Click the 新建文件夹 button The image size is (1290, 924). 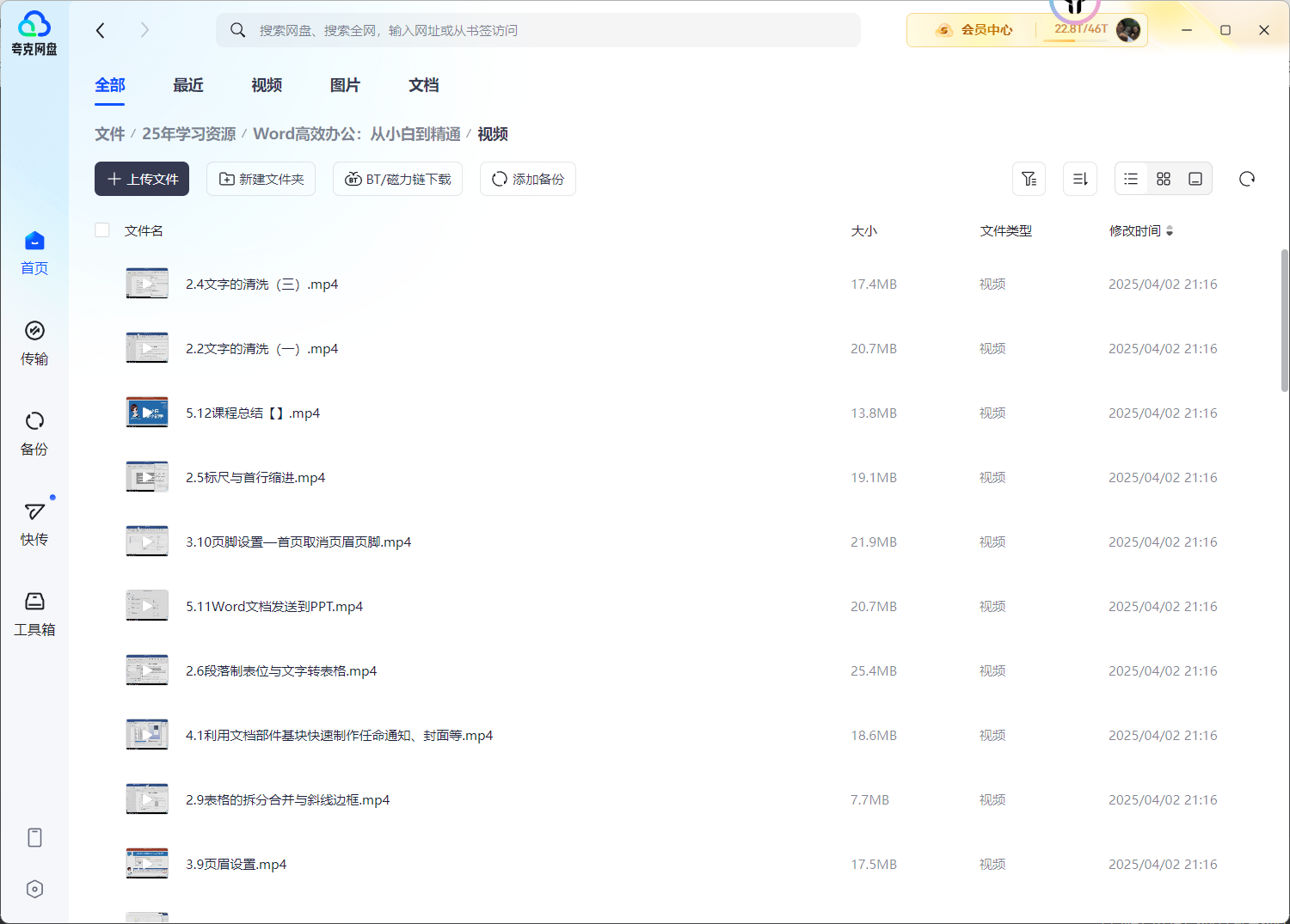point(261,179)
